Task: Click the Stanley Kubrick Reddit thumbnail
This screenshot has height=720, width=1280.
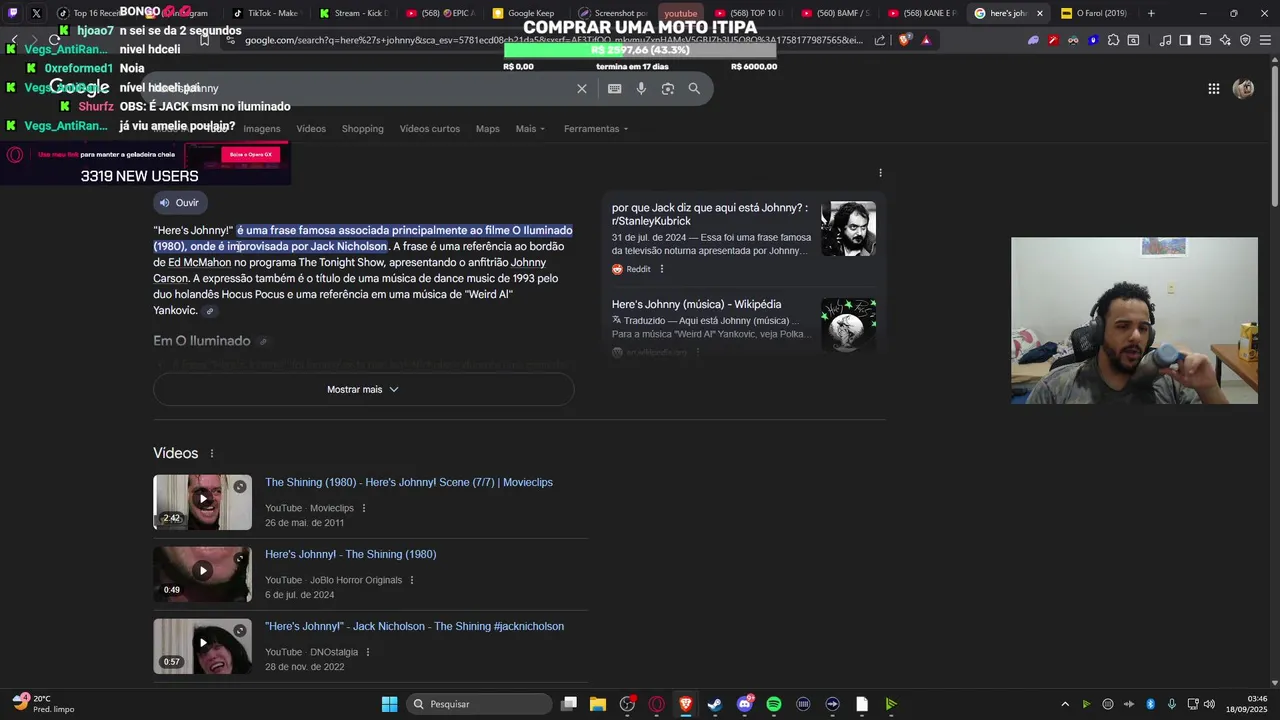Action: [848, 228]
